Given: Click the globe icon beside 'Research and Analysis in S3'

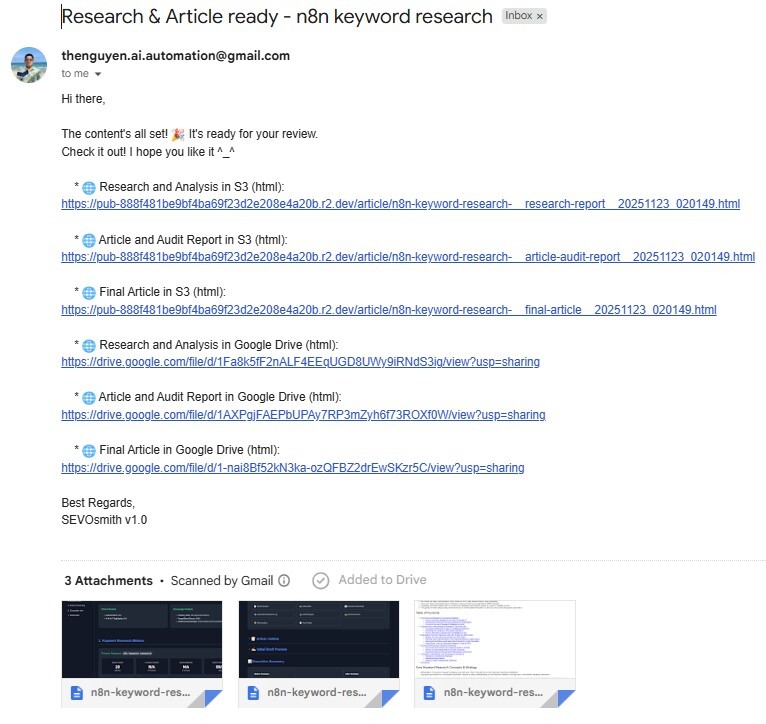Looking at the screenshot, I should (x=89, y=188).
